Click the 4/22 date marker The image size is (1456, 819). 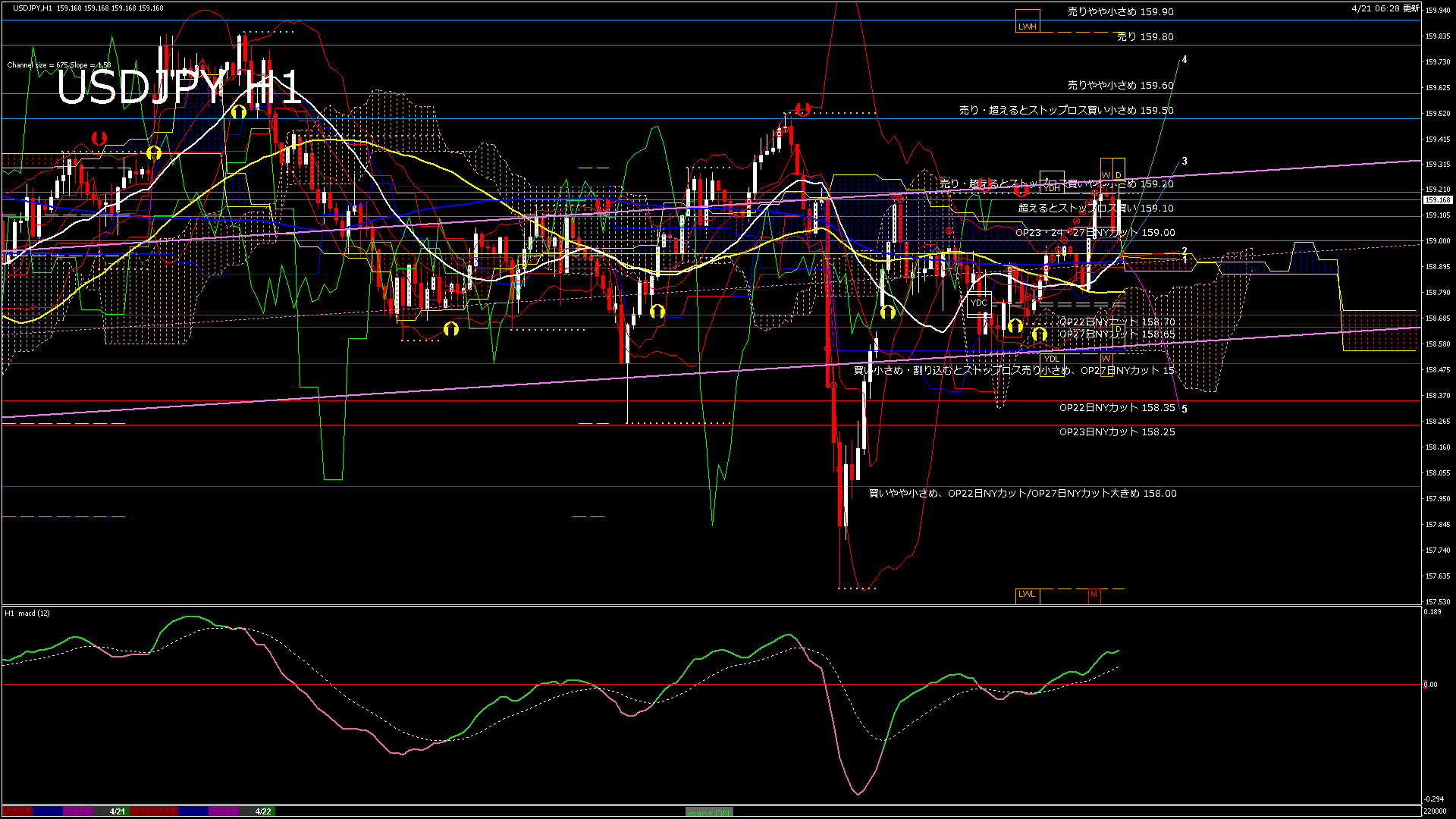coord(262,811)
